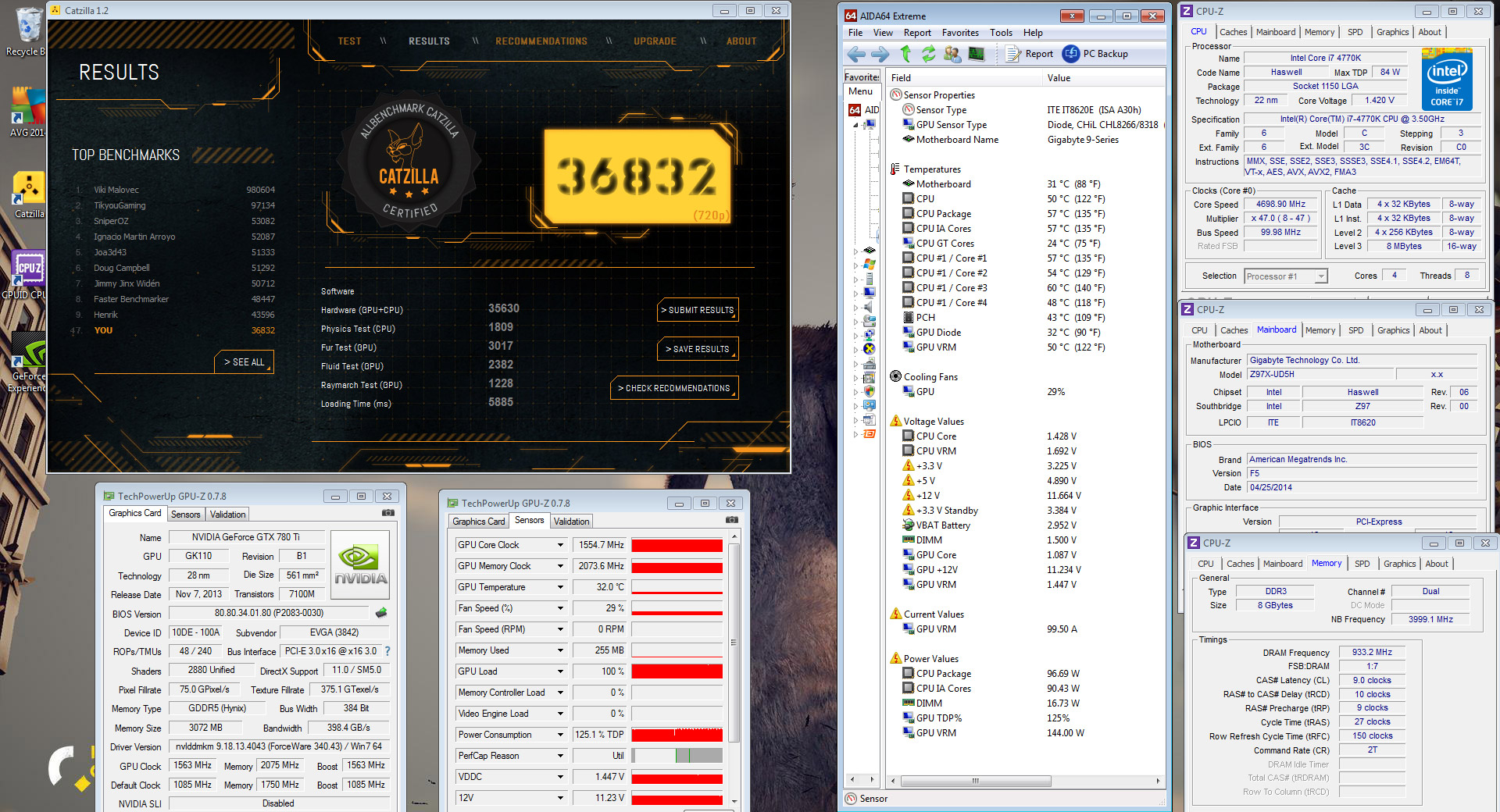1500x812 pixels.
Task: Select the Catzilla desktop shortcut
Action: click(29, 195)
